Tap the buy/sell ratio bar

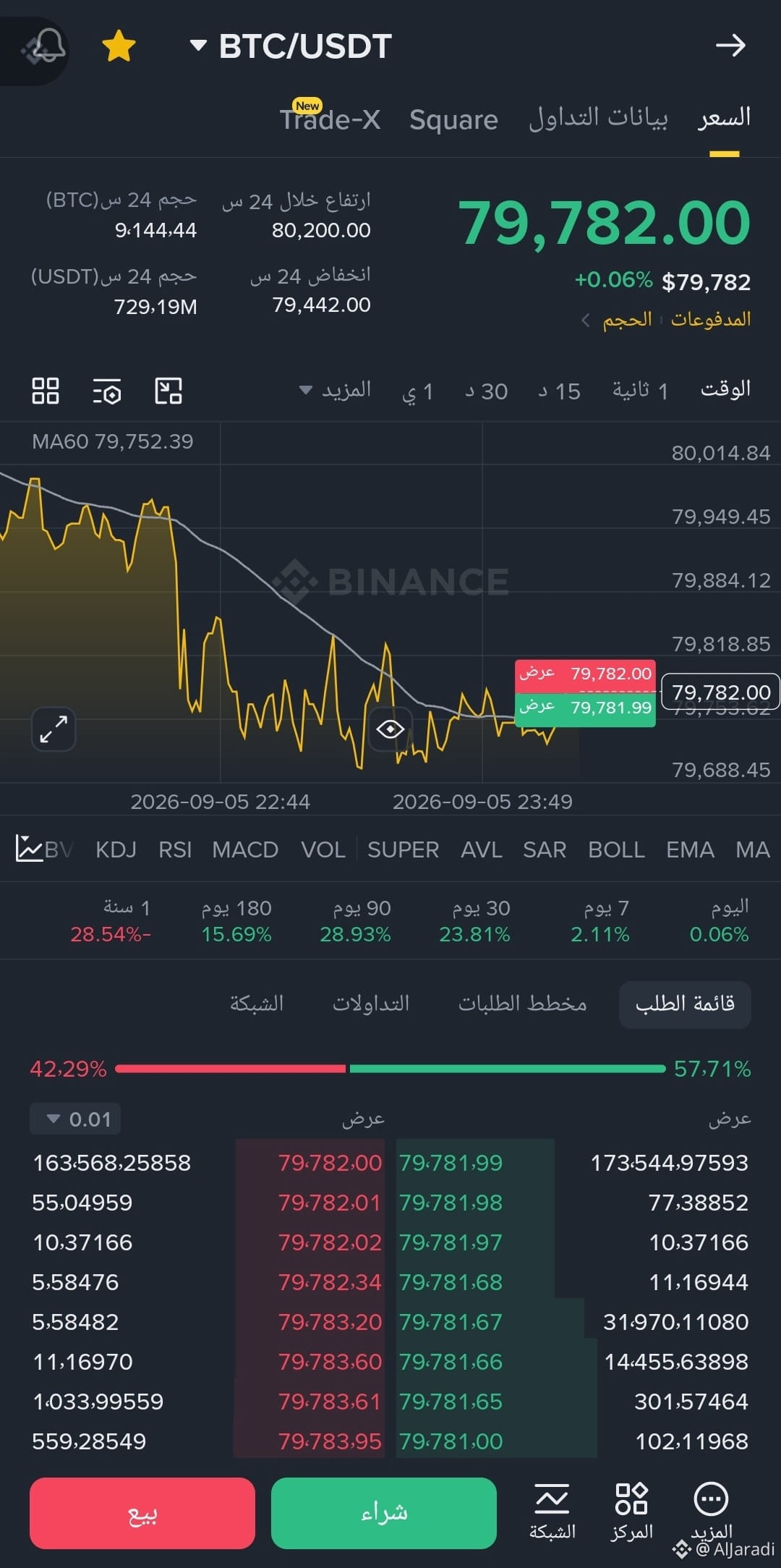click(390, 1069)
